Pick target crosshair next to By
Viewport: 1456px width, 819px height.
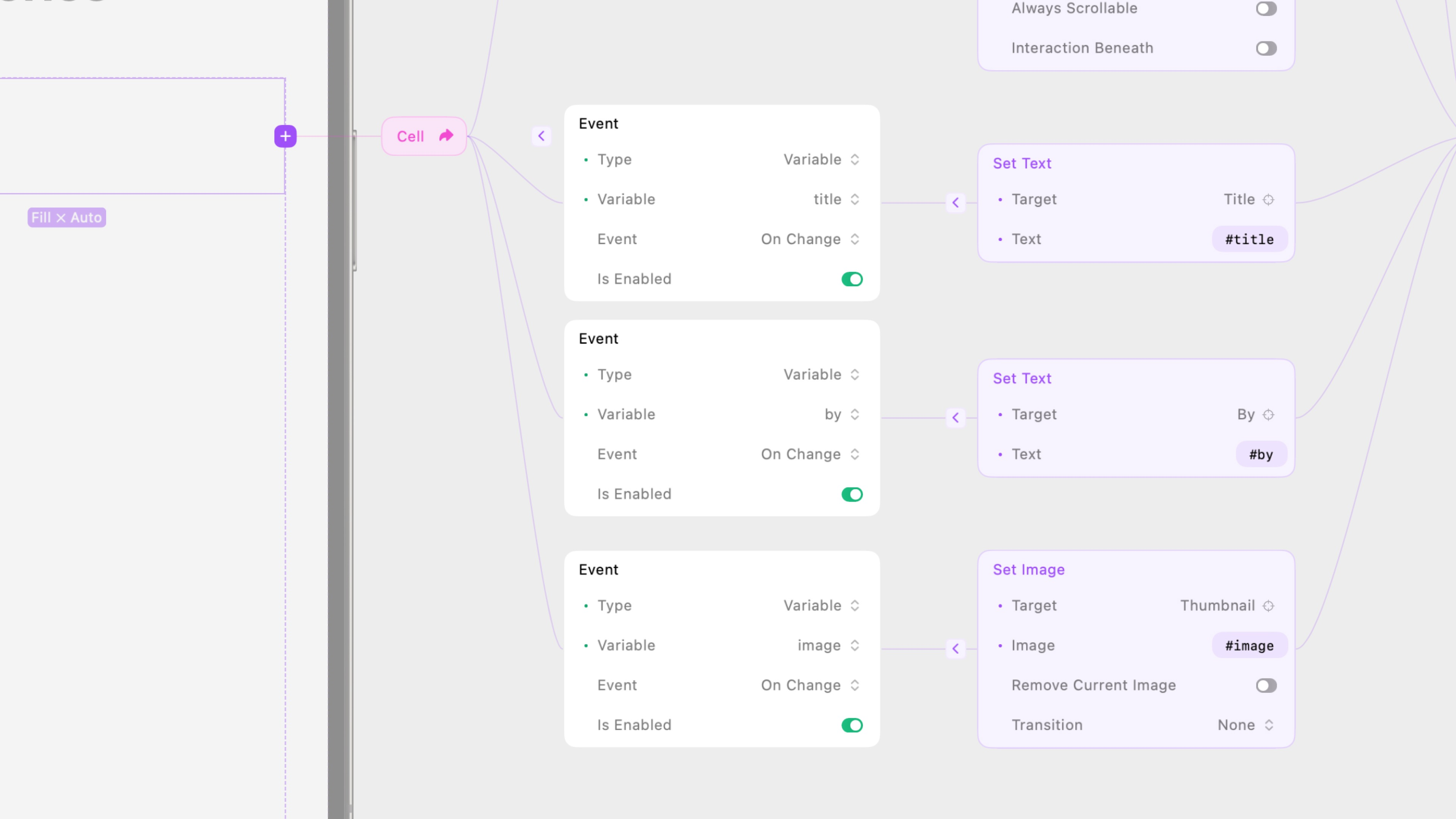1268,415
